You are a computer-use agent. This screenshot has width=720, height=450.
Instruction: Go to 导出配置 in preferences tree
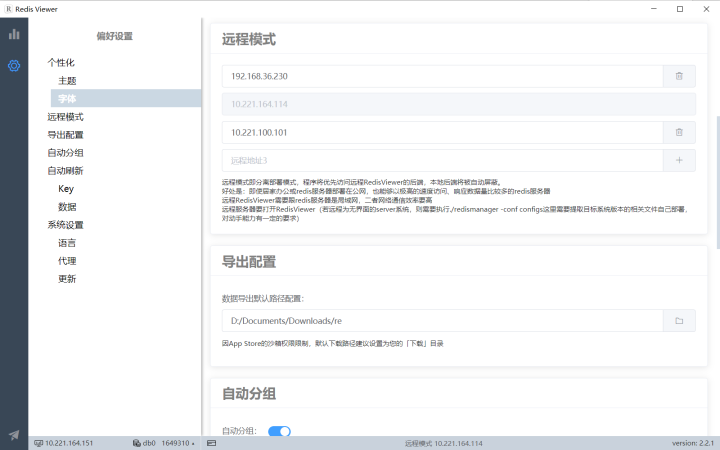point(65,135)
